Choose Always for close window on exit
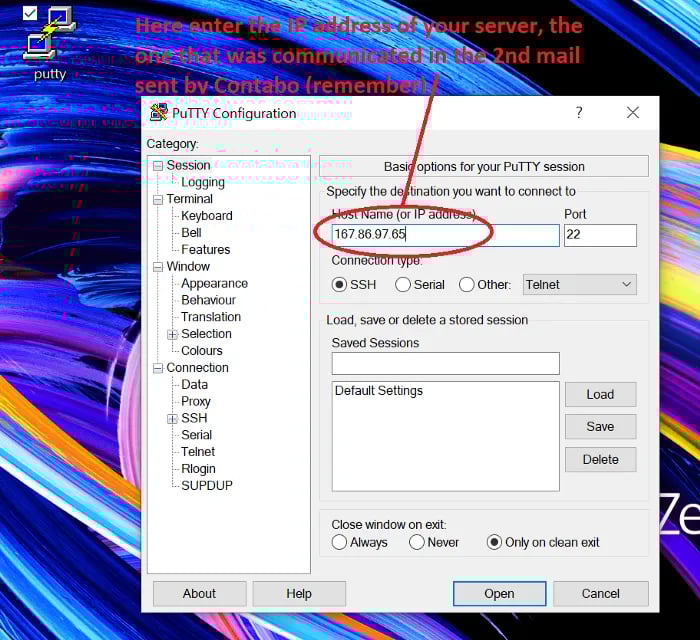The width and height of the screenshot is (700, 640). click(x=339, y=542)
